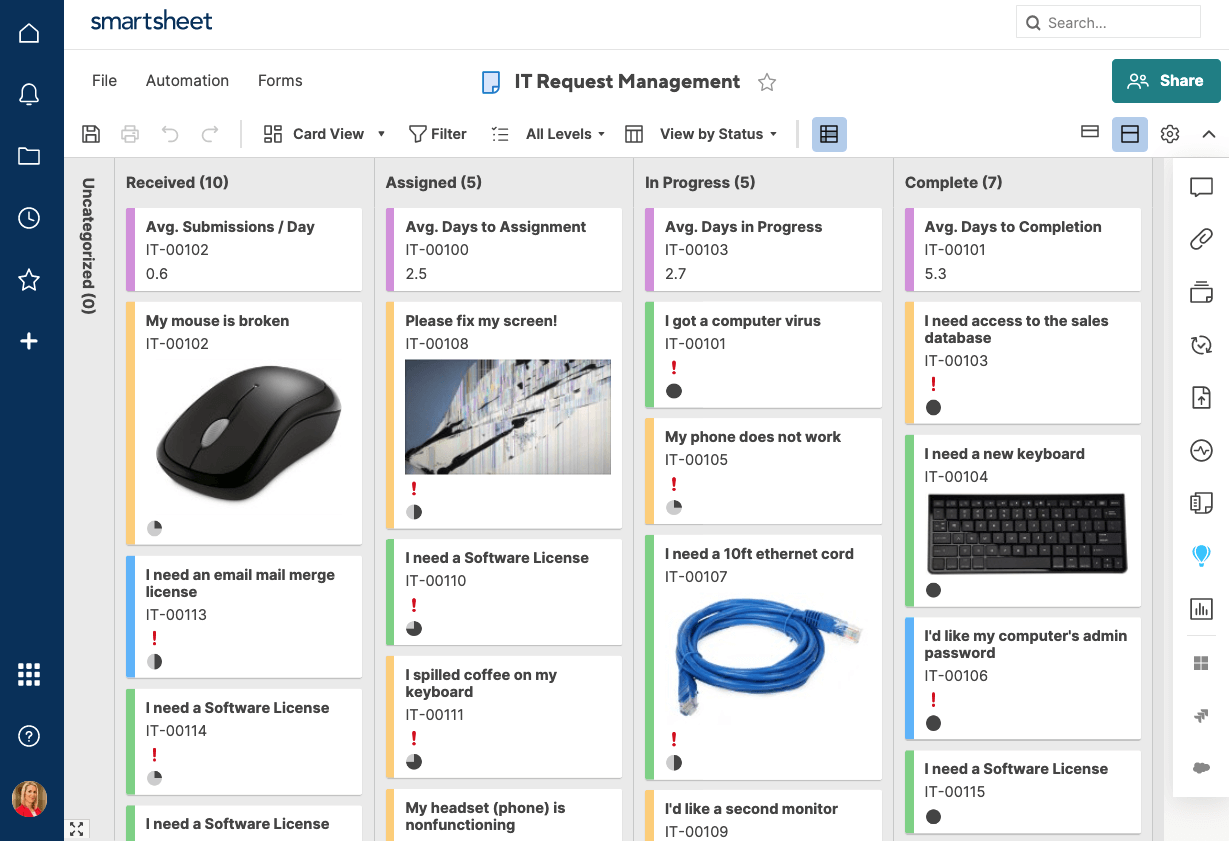Click the Filter button
This screenshot has width=1229, height=841.
(437, 134)
